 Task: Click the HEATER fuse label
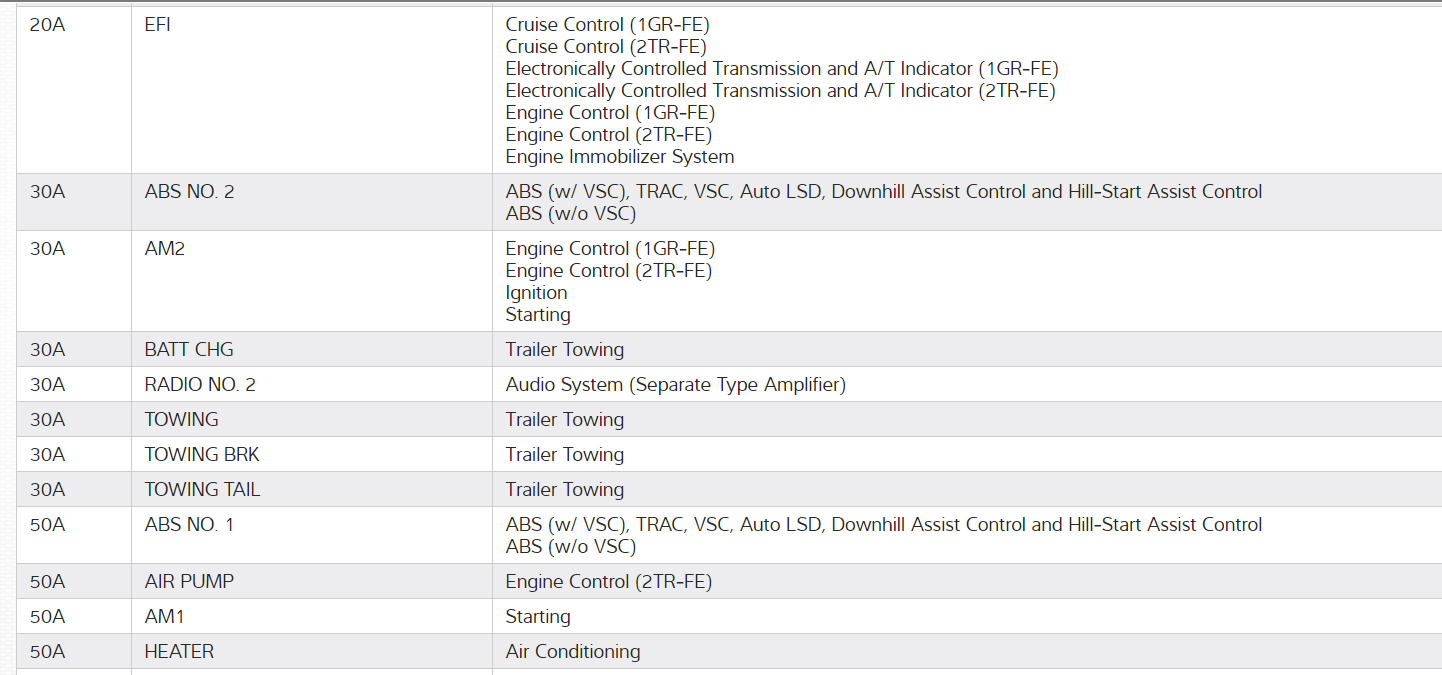coord(179,651)
